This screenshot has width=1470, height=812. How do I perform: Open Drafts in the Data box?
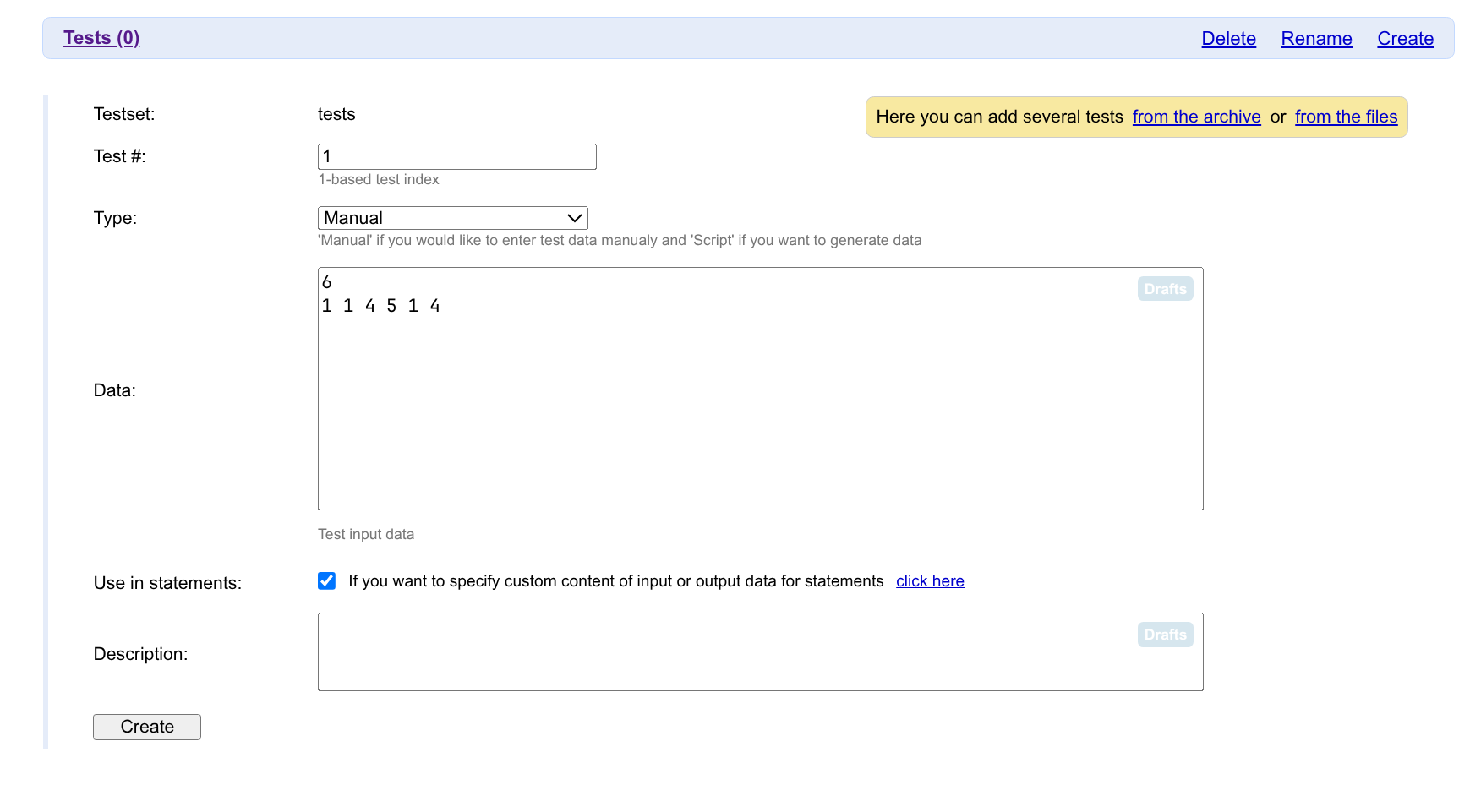[1165, 289]
